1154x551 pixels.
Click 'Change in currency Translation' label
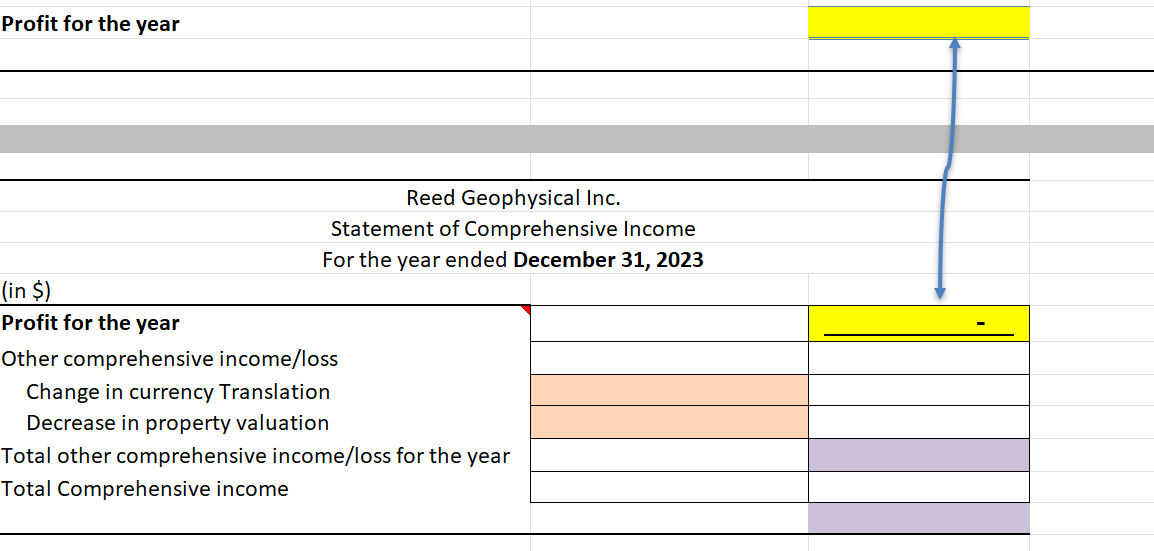(178, 391)
